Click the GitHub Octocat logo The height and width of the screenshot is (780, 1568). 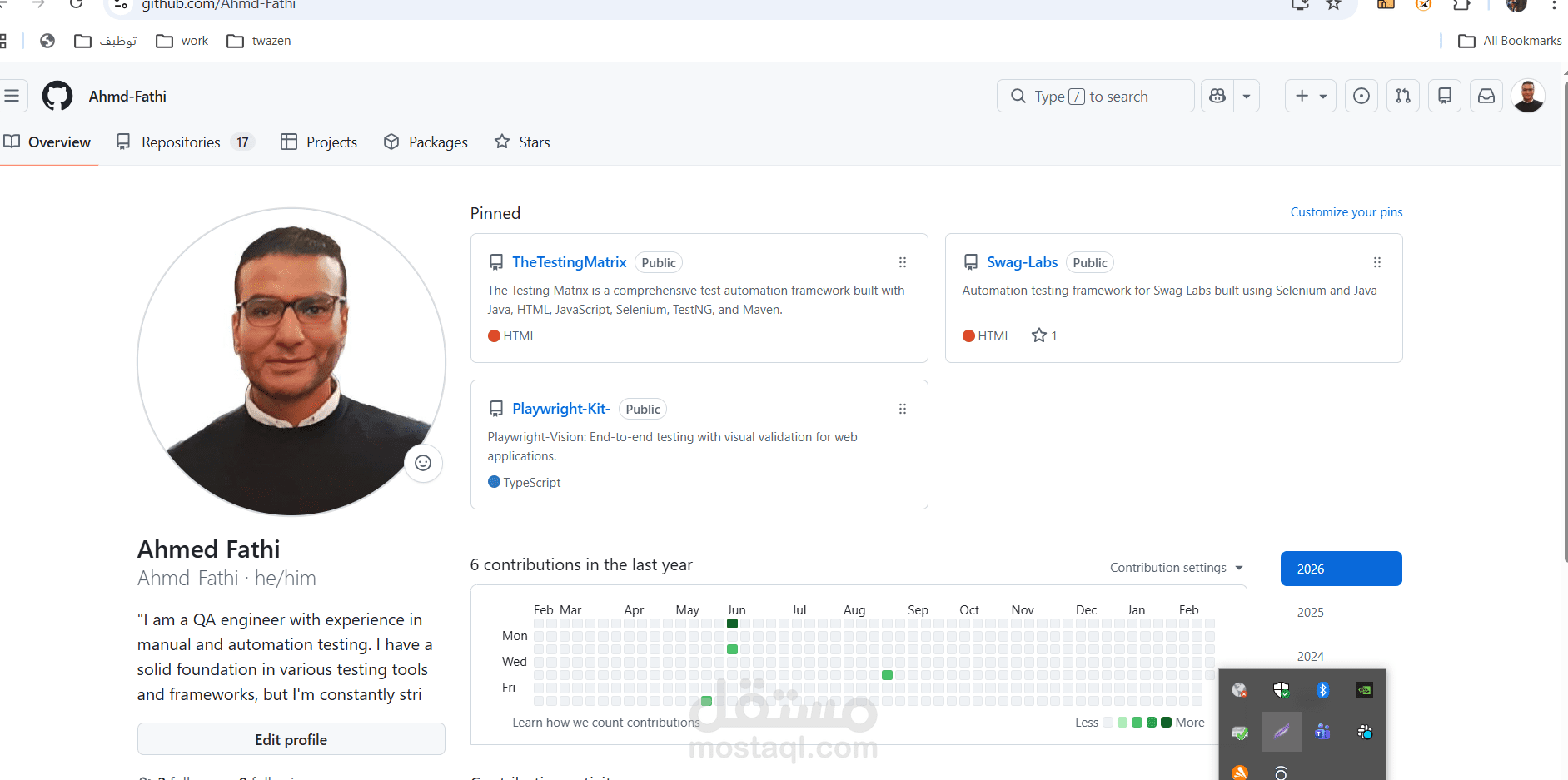[x=57, y=95]
